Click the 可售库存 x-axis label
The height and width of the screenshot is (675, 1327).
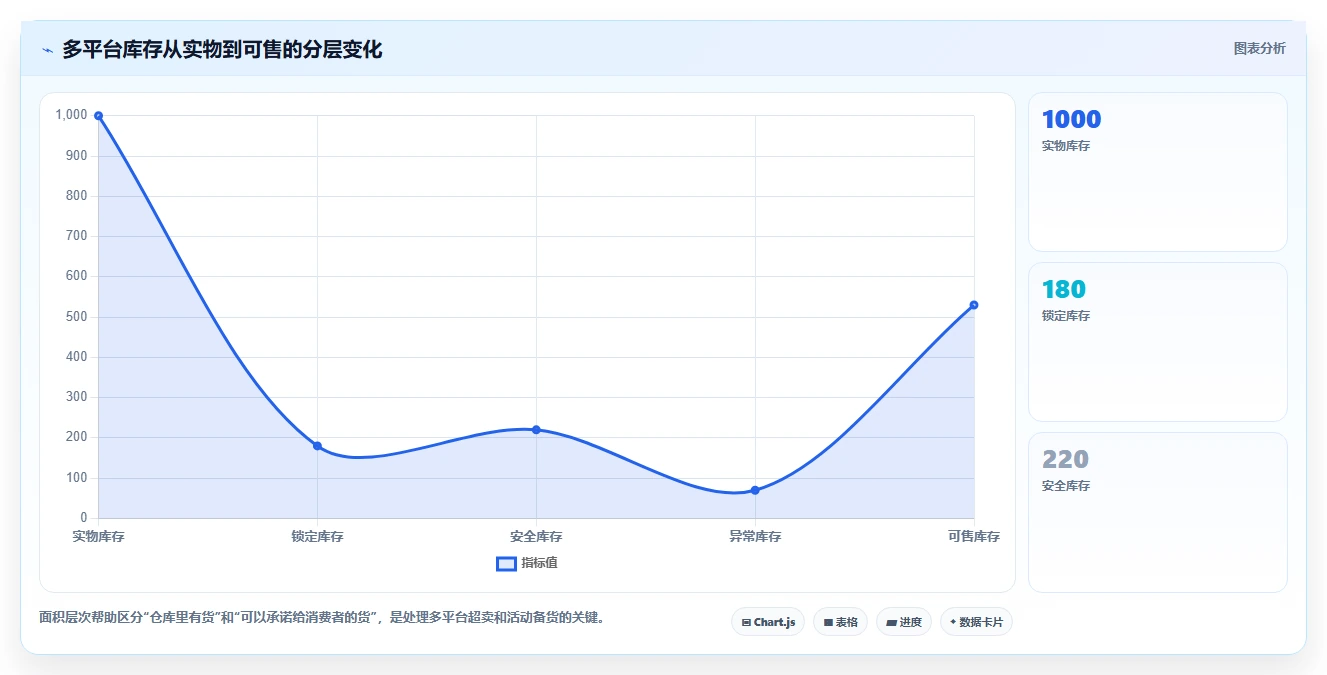tap(974, 537)
